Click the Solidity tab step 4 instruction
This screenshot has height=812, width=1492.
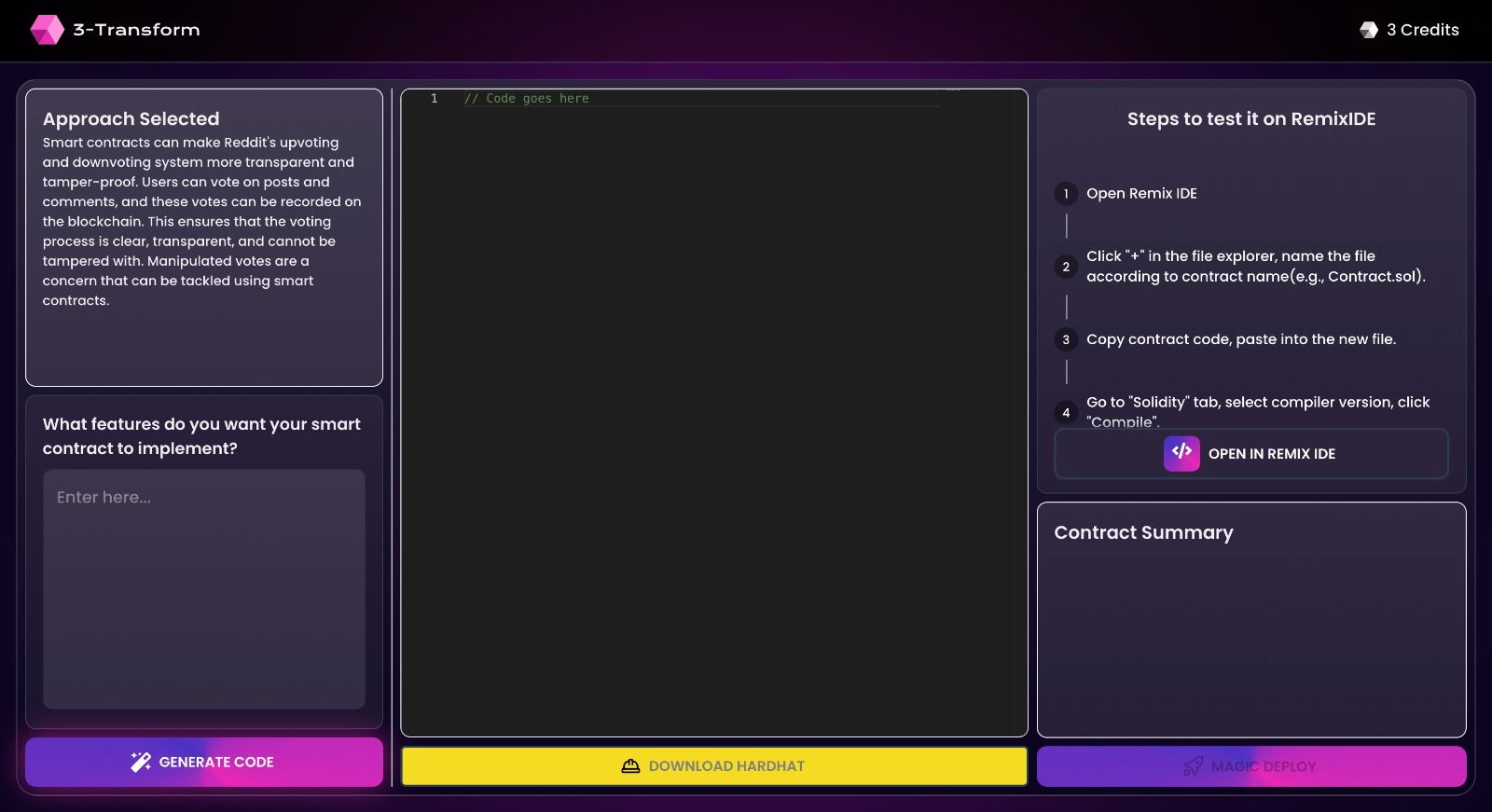click(x=1258, y=411)
